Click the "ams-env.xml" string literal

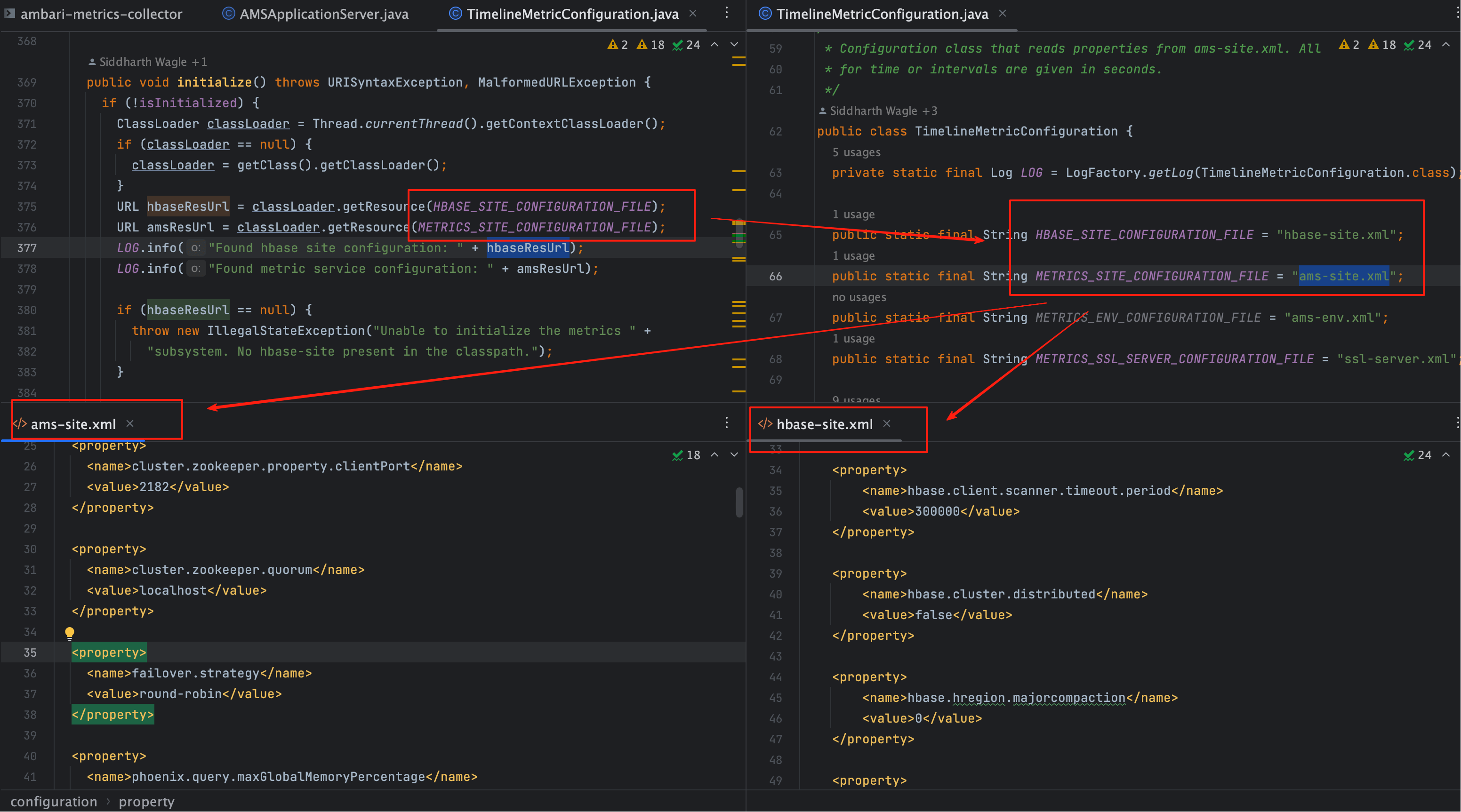coord(1333,318)
